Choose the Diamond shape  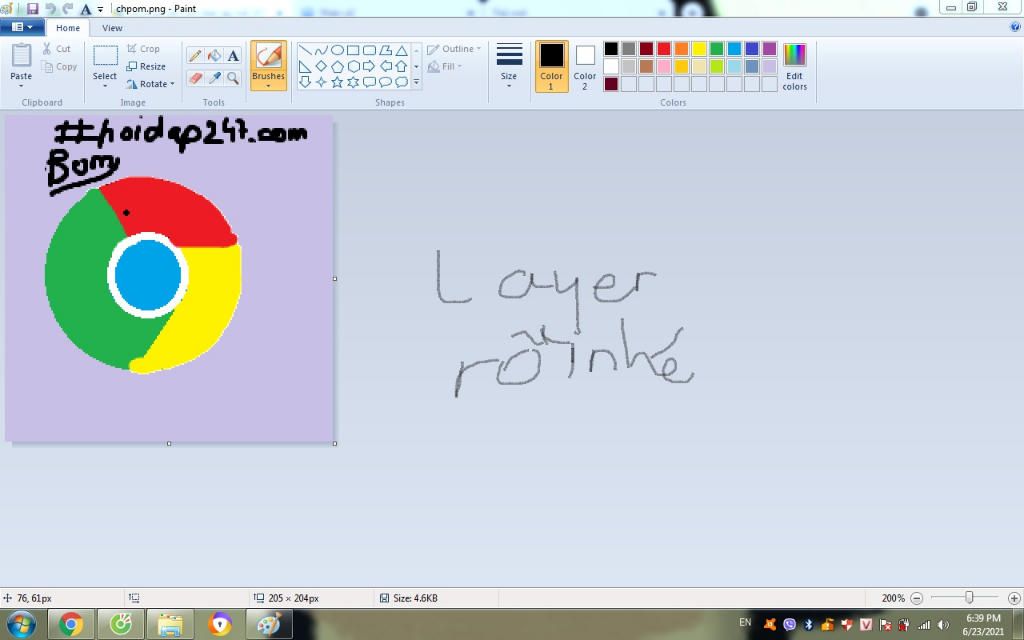point(321,66)
